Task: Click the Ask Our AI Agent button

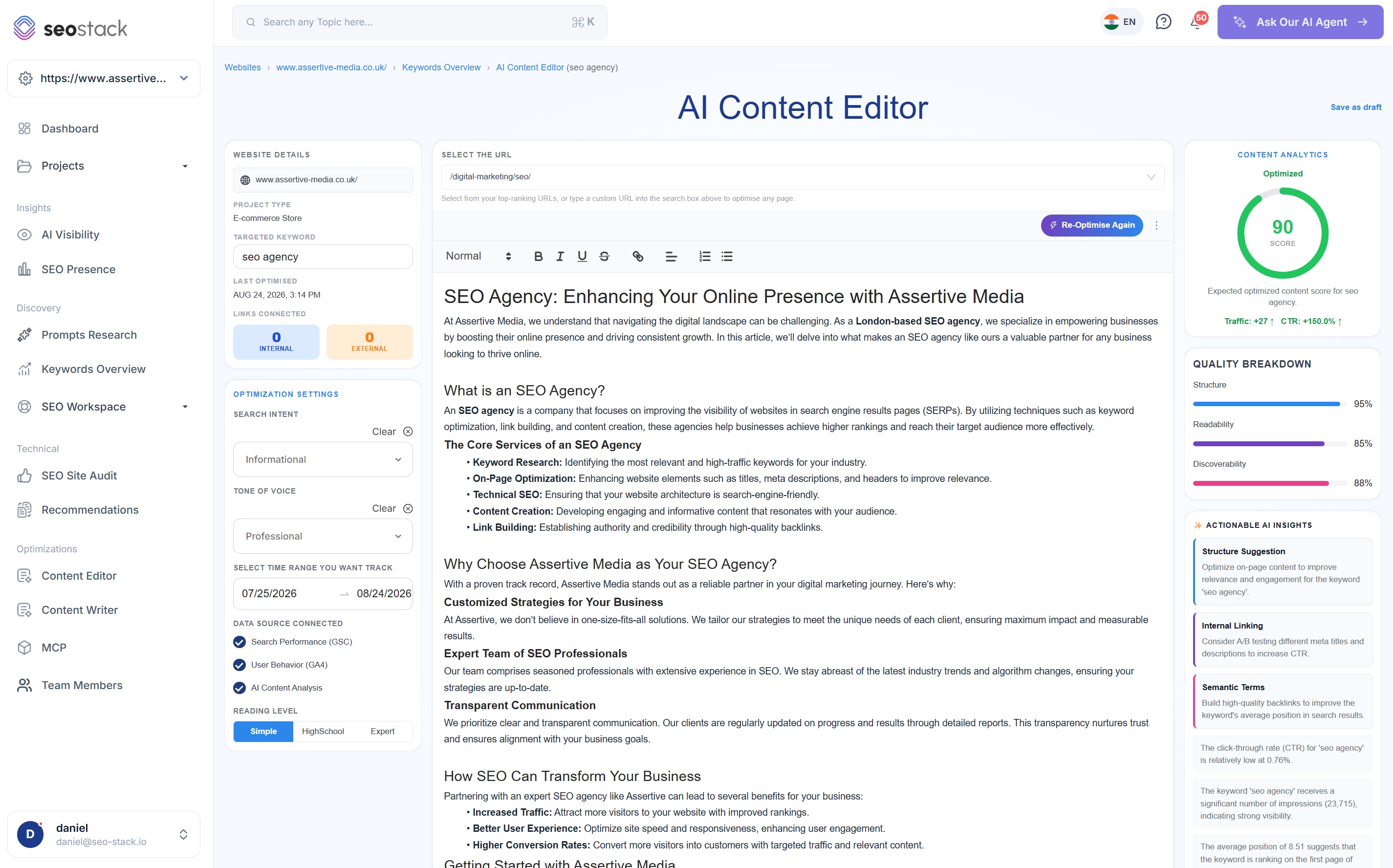Action: [1300, 22]
